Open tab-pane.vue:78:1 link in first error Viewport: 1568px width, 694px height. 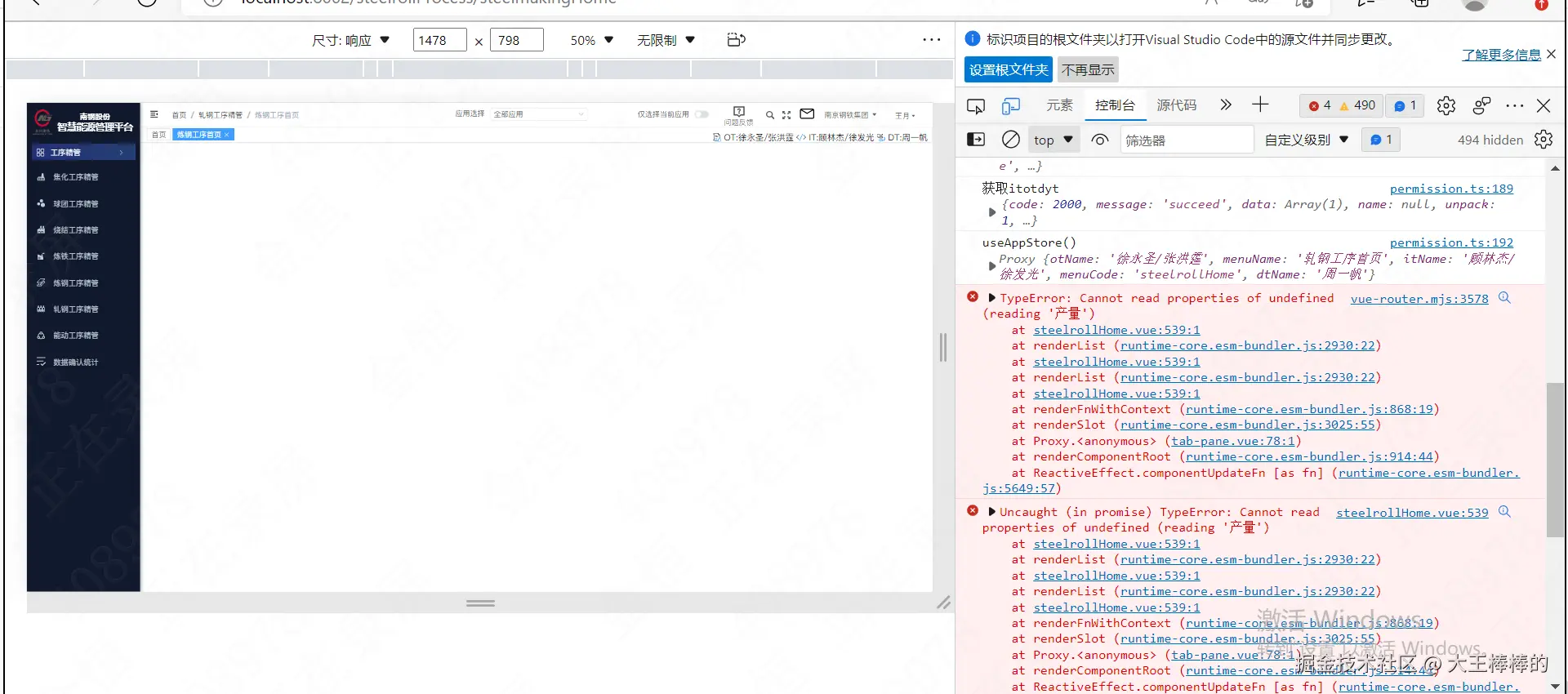coord(1233,441)
